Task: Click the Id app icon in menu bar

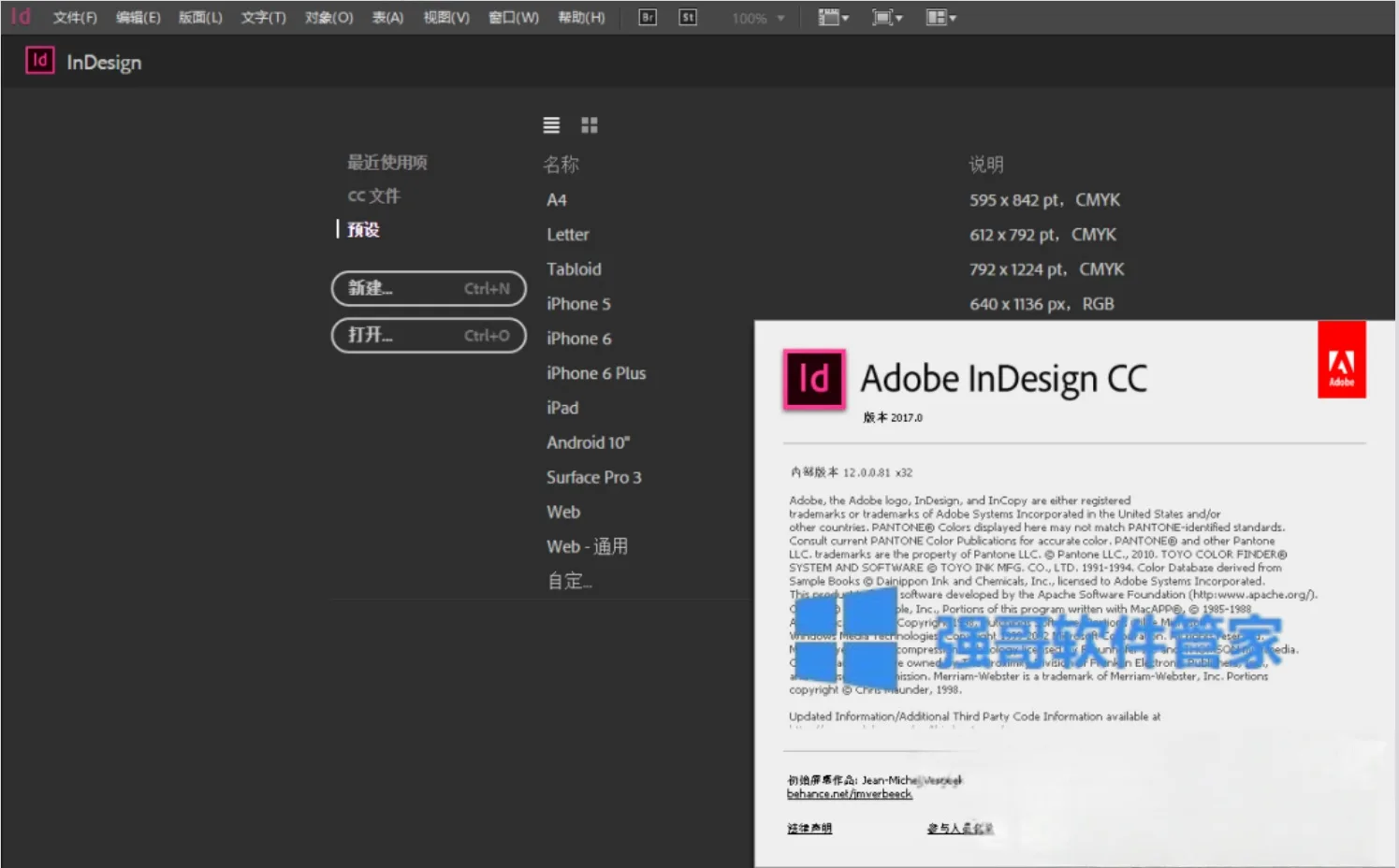Action: (x=21, y=17)
